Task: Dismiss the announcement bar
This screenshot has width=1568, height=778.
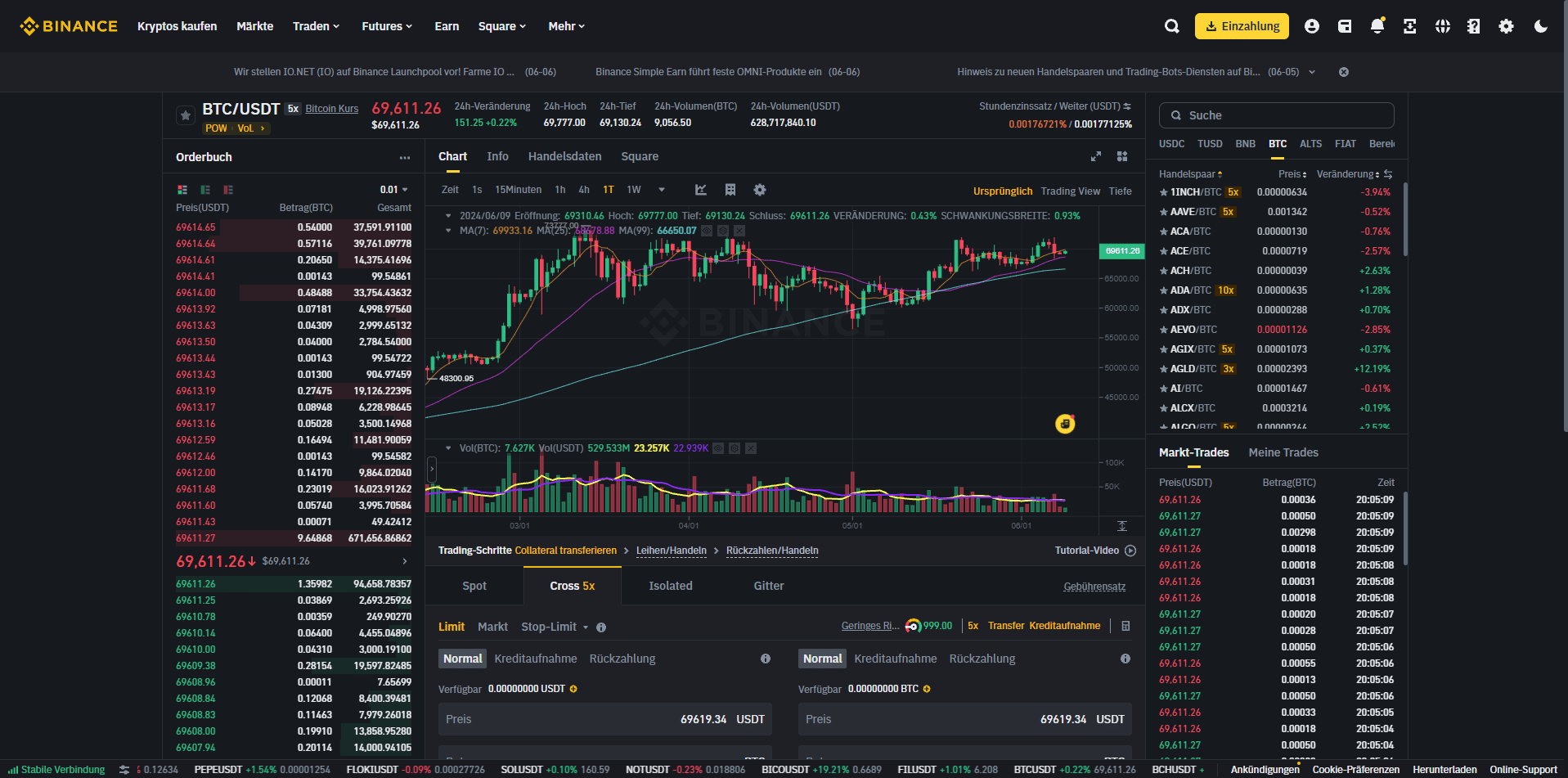Action: tap(1343, 72)
